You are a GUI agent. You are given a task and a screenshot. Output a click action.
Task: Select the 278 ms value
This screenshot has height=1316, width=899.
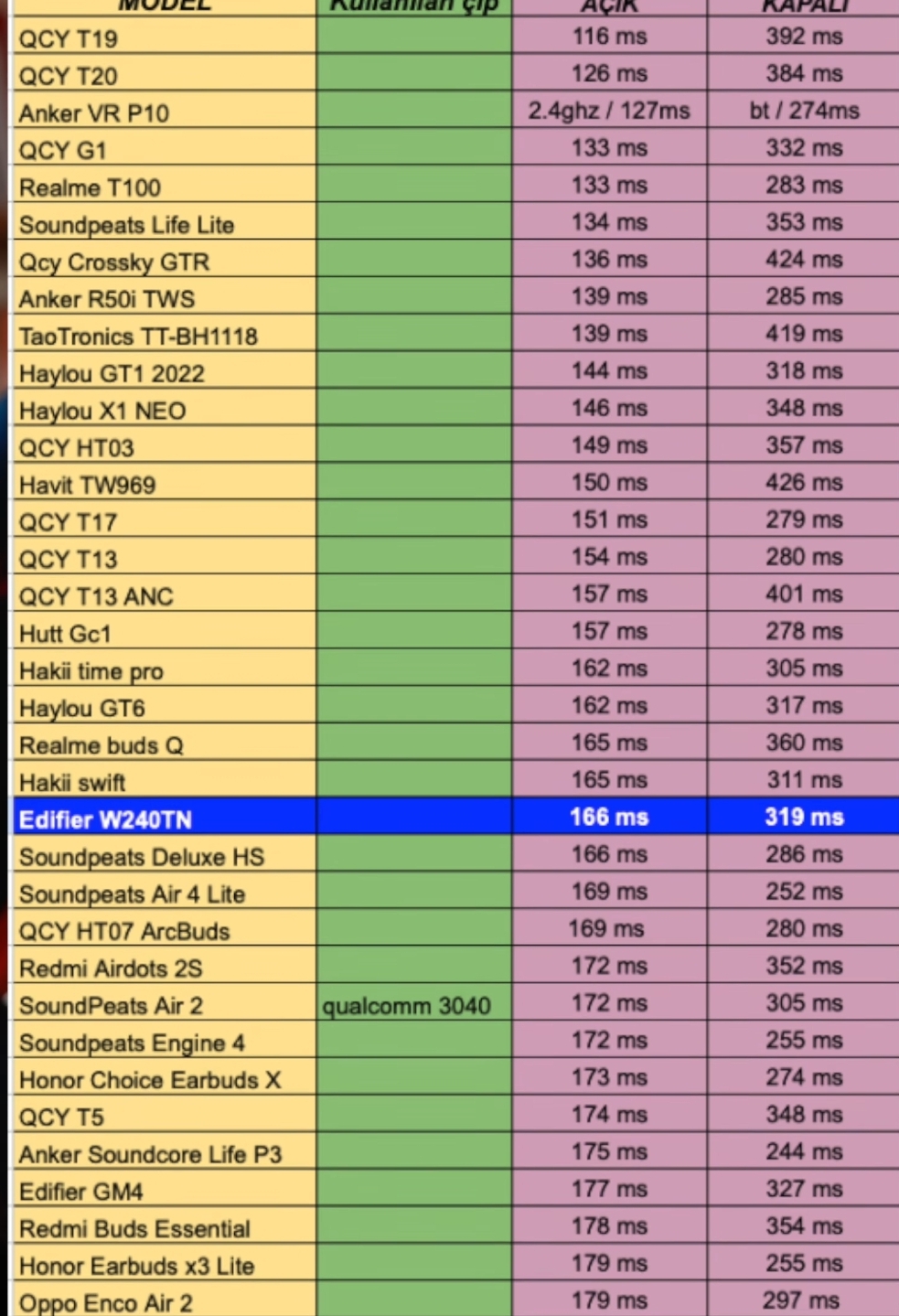tap(804, 631)
